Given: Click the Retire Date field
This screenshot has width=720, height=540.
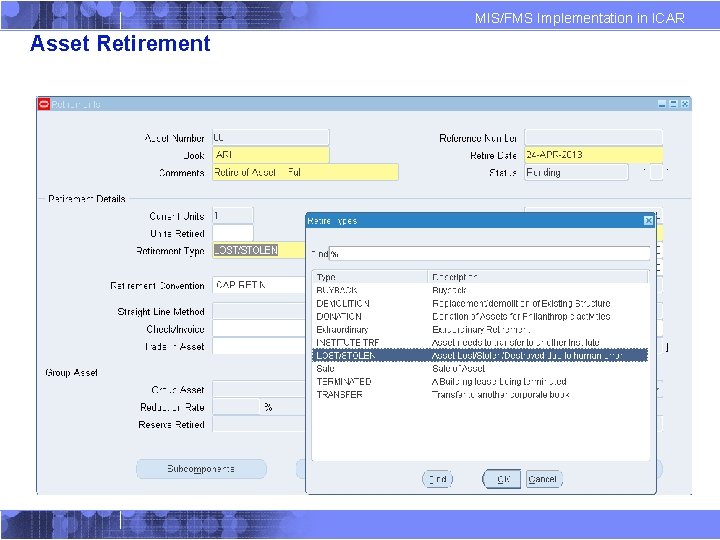Looking at the screenshot, I should pyautogui.click(x=593, y=155).
